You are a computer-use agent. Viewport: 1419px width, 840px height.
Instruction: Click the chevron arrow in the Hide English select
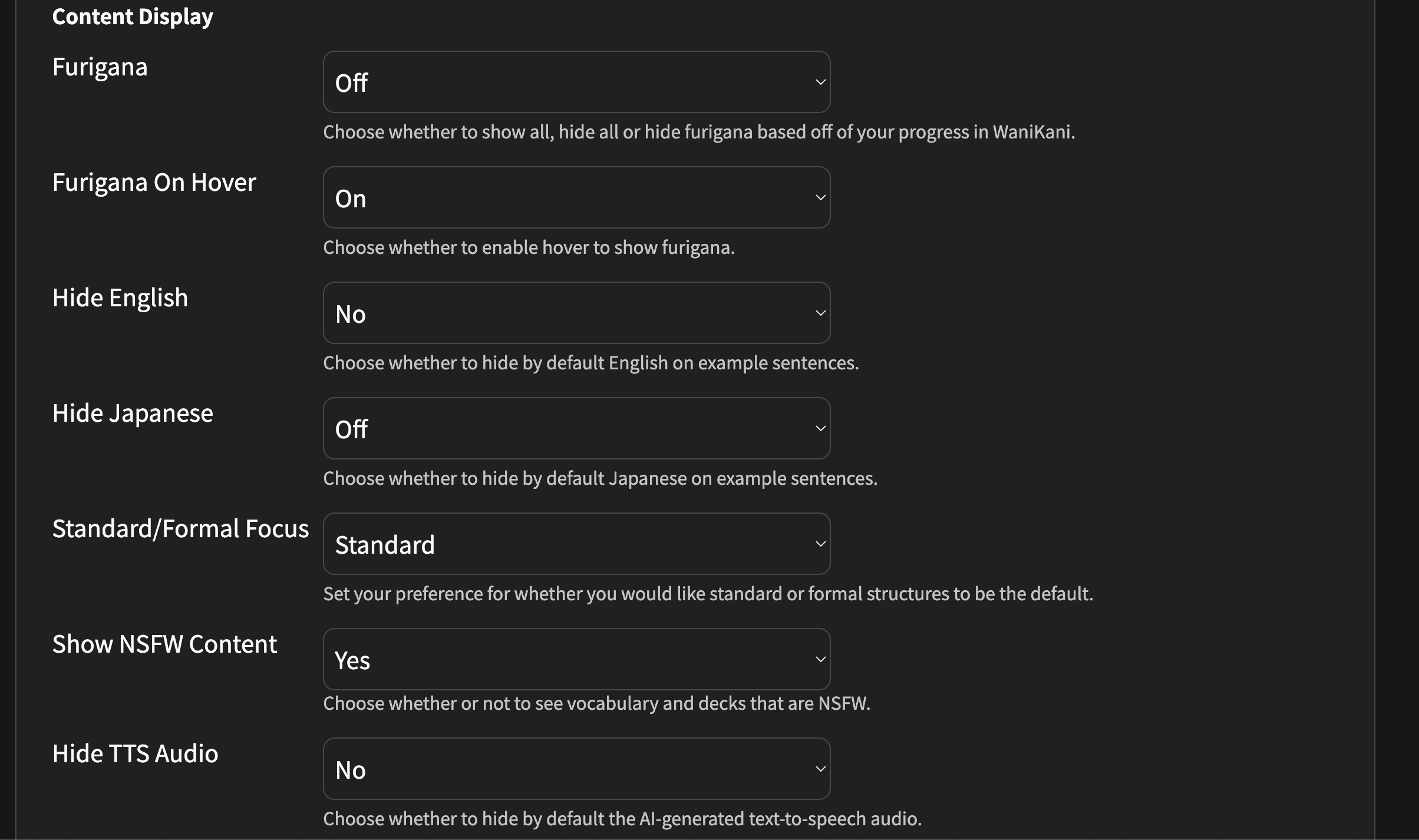click(x=820, y=313)
